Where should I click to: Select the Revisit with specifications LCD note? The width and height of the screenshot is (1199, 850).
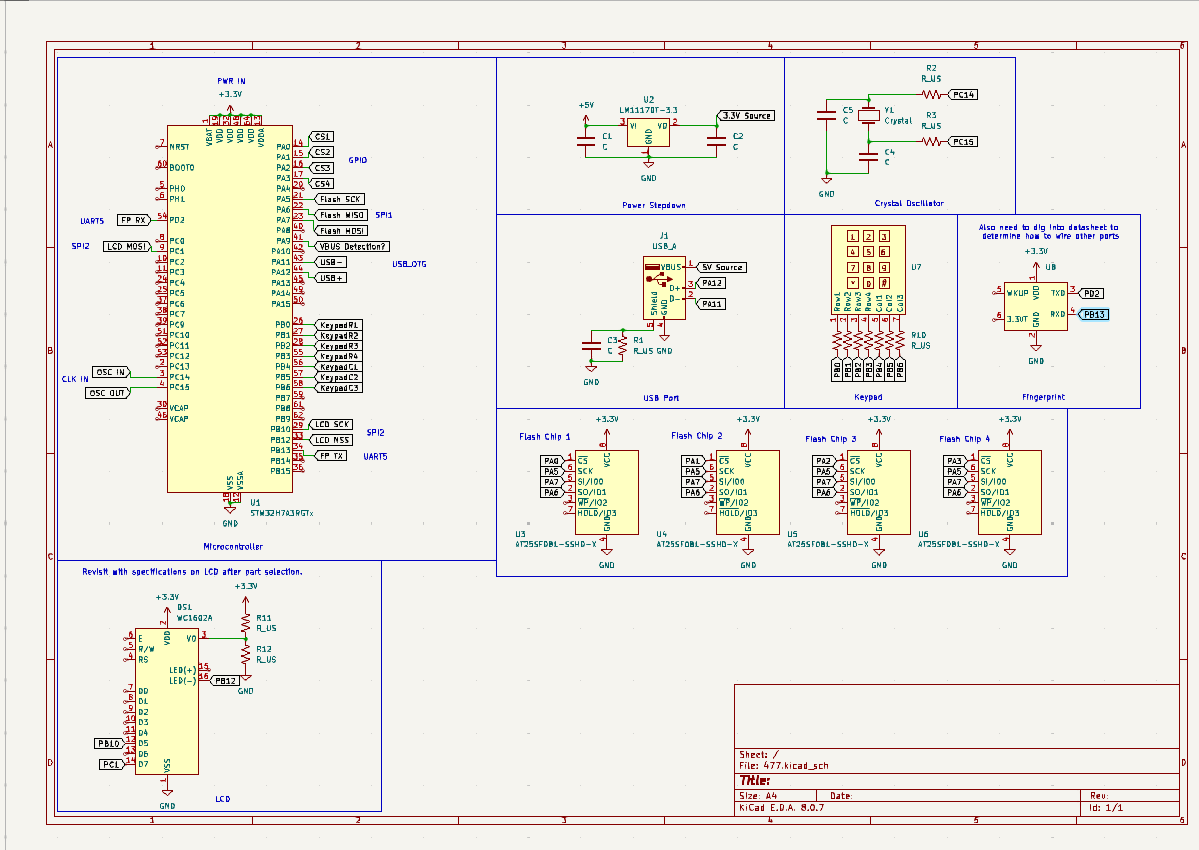[190, 573]
